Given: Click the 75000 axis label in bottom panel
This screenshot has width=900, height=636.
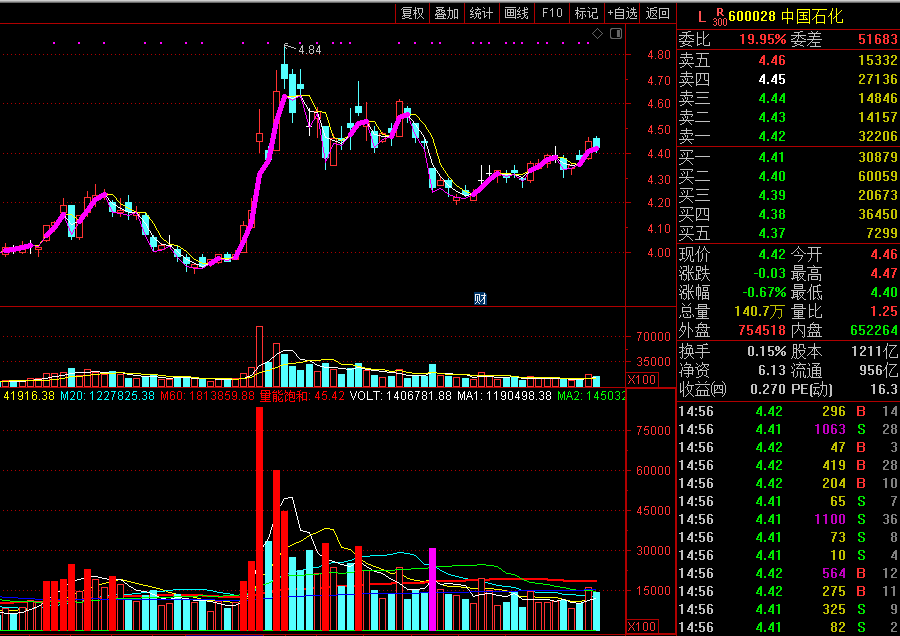Looking at the screenshot, I should [653, 431].
